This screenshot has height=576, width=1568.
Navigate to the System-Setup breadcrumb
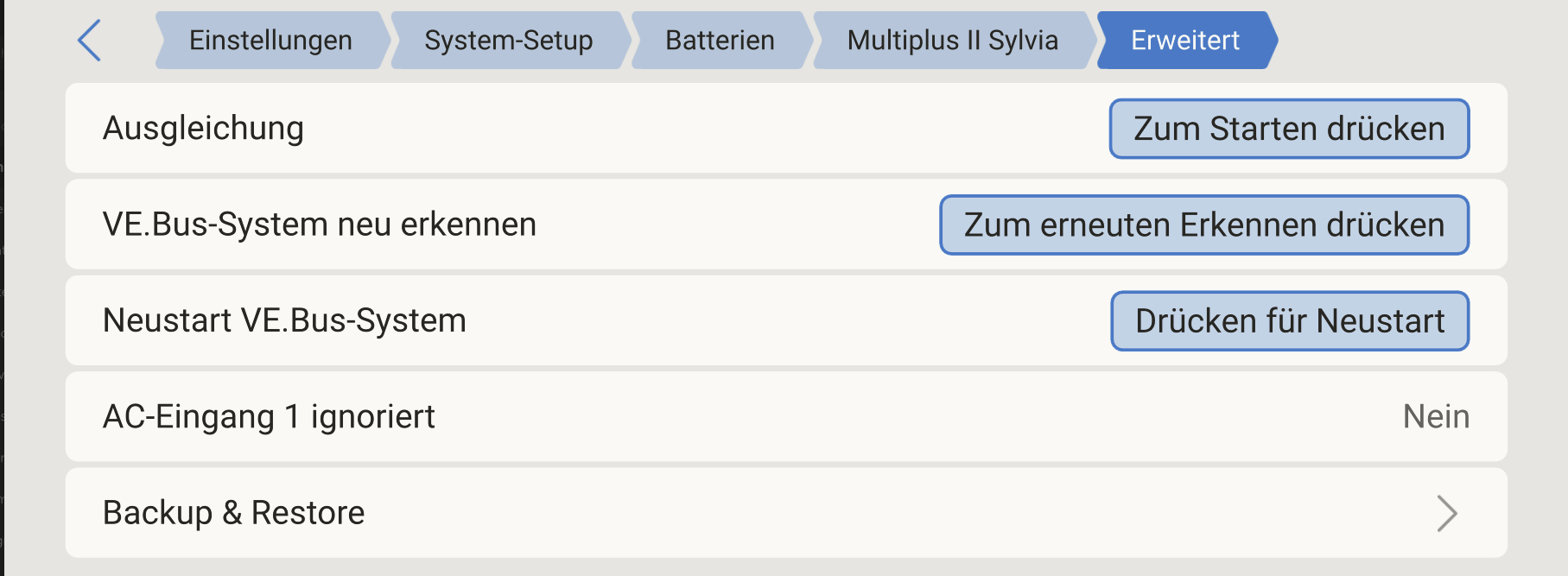[x=509, y=41]
